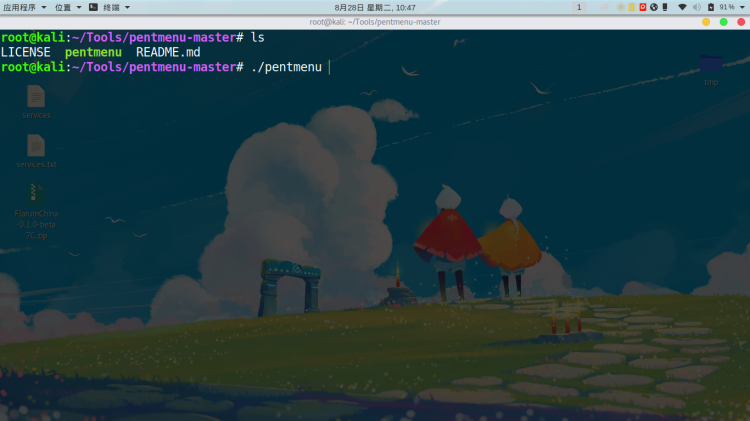The height and width of the screenshot is (421, 750).
Task: Expand the 位置 menu dropdown arrow
Action: coord(79,7)
